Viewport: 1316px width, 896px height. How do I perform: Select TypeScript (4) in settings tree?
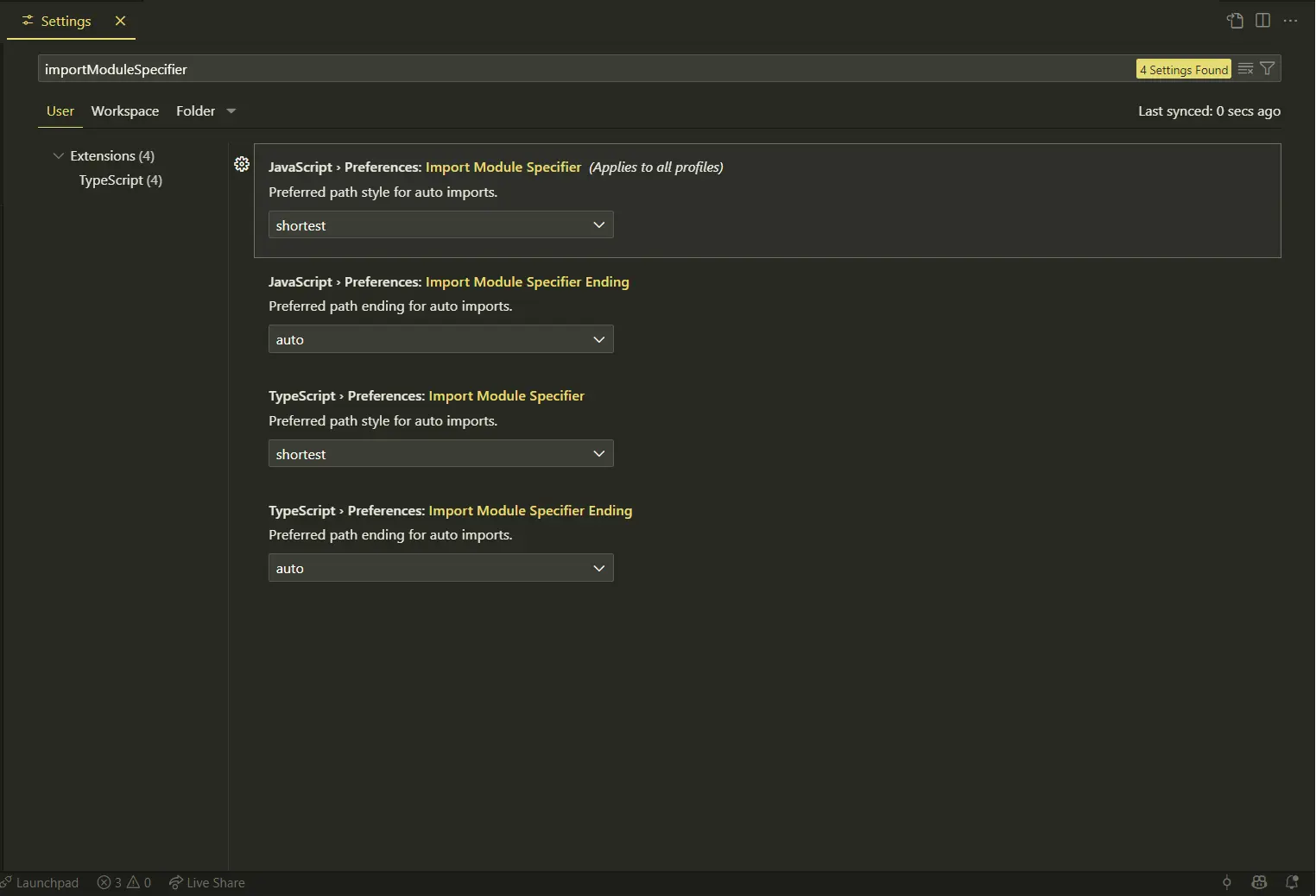(x=120, y=180)
